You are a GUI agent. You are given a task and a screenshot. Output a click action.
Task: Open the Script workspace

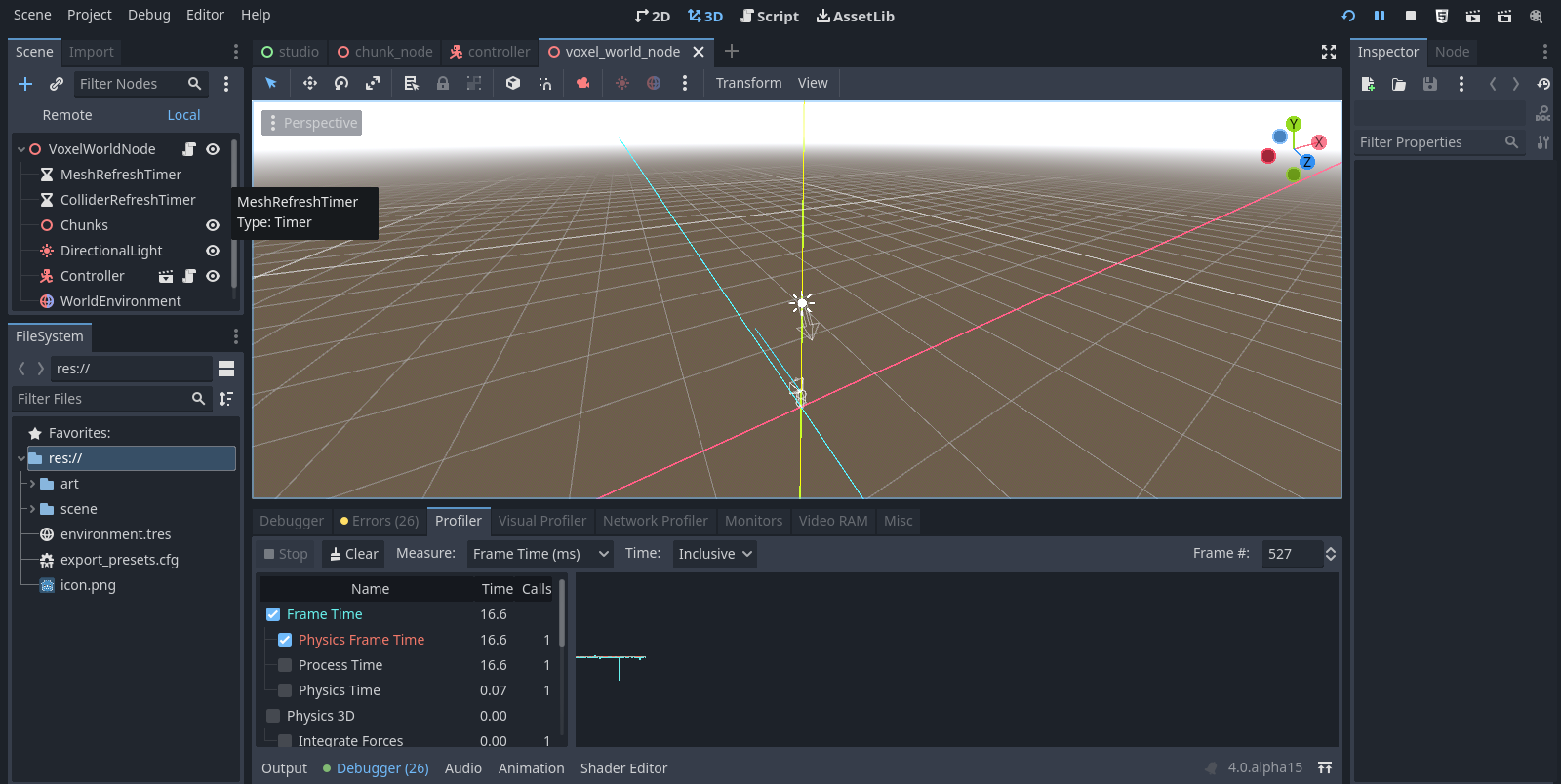(x=770, y=16)
